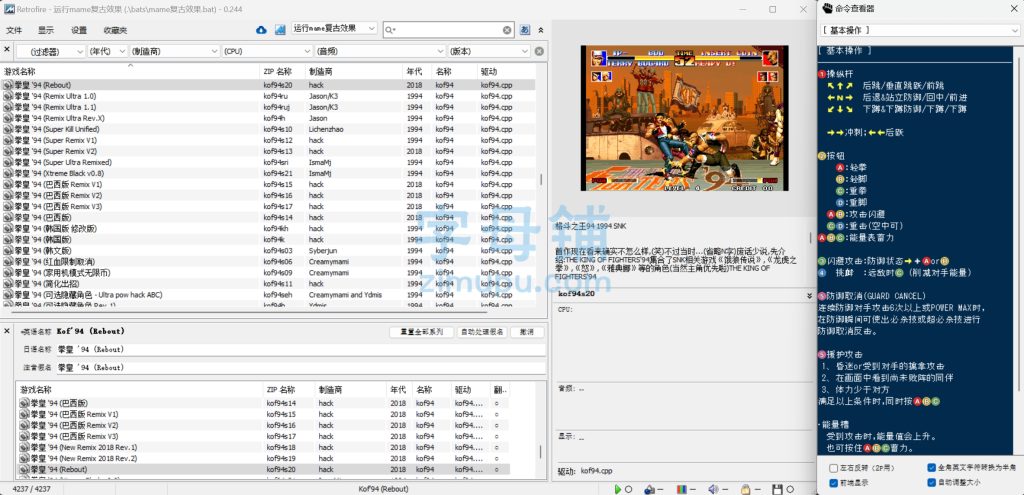Sort the lower list by 游戏名称 column header

141,389
